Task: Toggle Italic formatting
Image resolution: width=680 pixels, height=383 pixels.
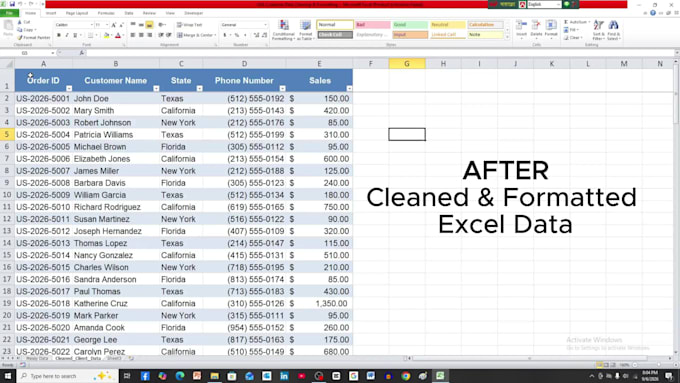Action: coord(67,35)
